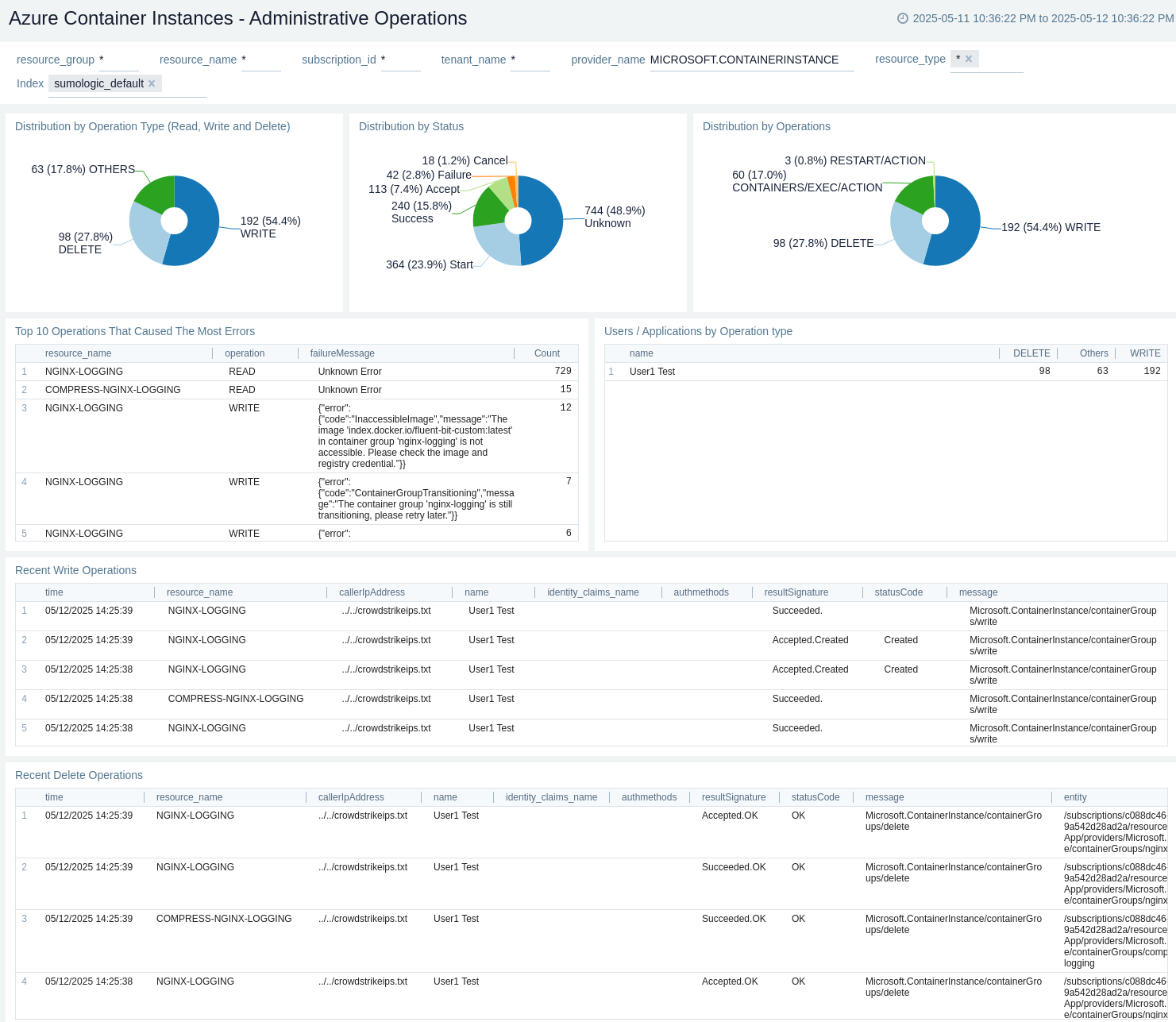Sort Recent Write Operations by callerIpAddress header
The height and width of the screenshot is (1022, 1176).
click(x=372, y=592)
